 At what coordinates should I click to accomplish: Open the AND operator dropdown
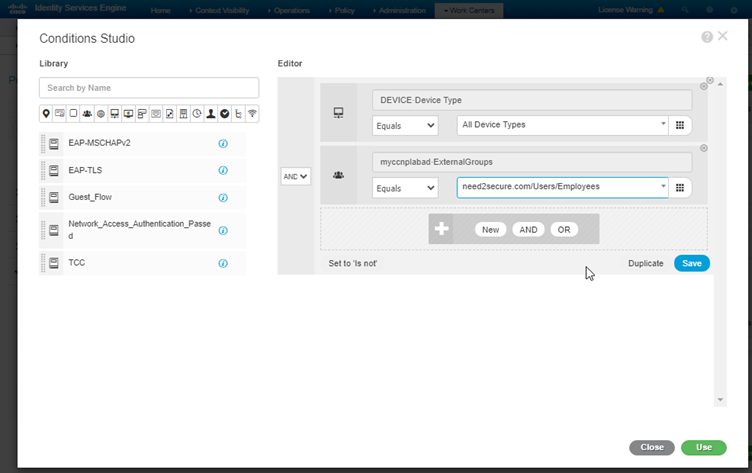click(295, 177)
